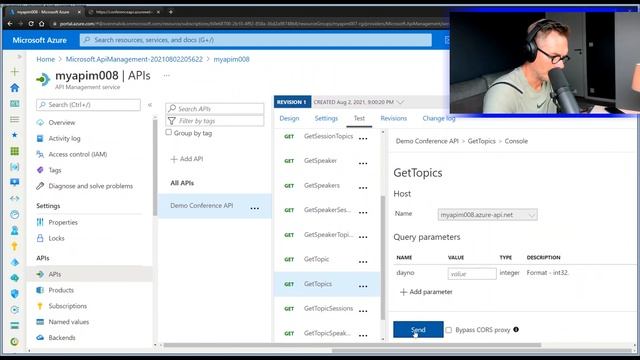The height and width of the screenshot is (360, 640).
Task: Click the filter funnel icon in Filter by tags
Action: pos(172,121)
